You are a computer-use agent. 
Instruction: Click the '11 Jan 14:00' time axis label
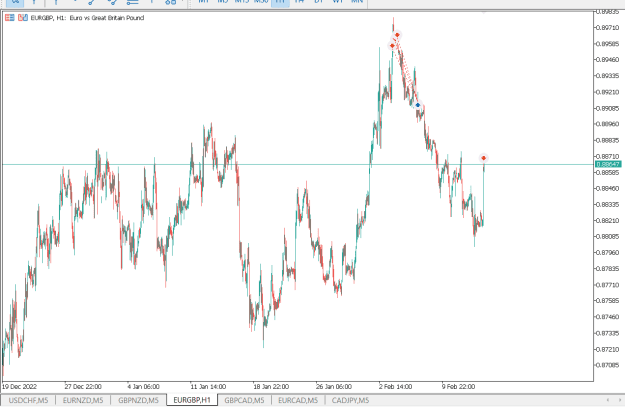[x=208, y=387]
